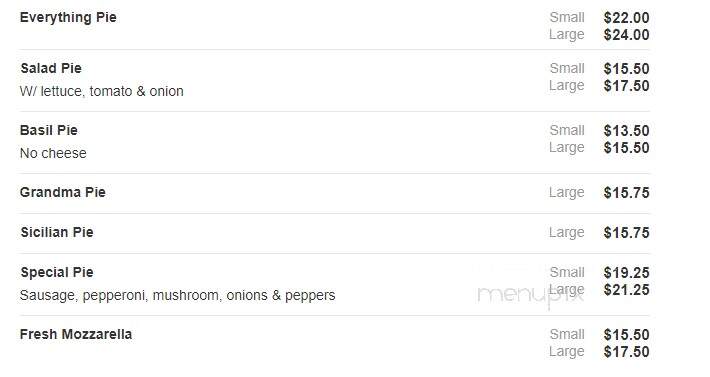Click the Grandma Pie large price $15.75
This screenshot has width=710, height=377.
coord(626,193)
